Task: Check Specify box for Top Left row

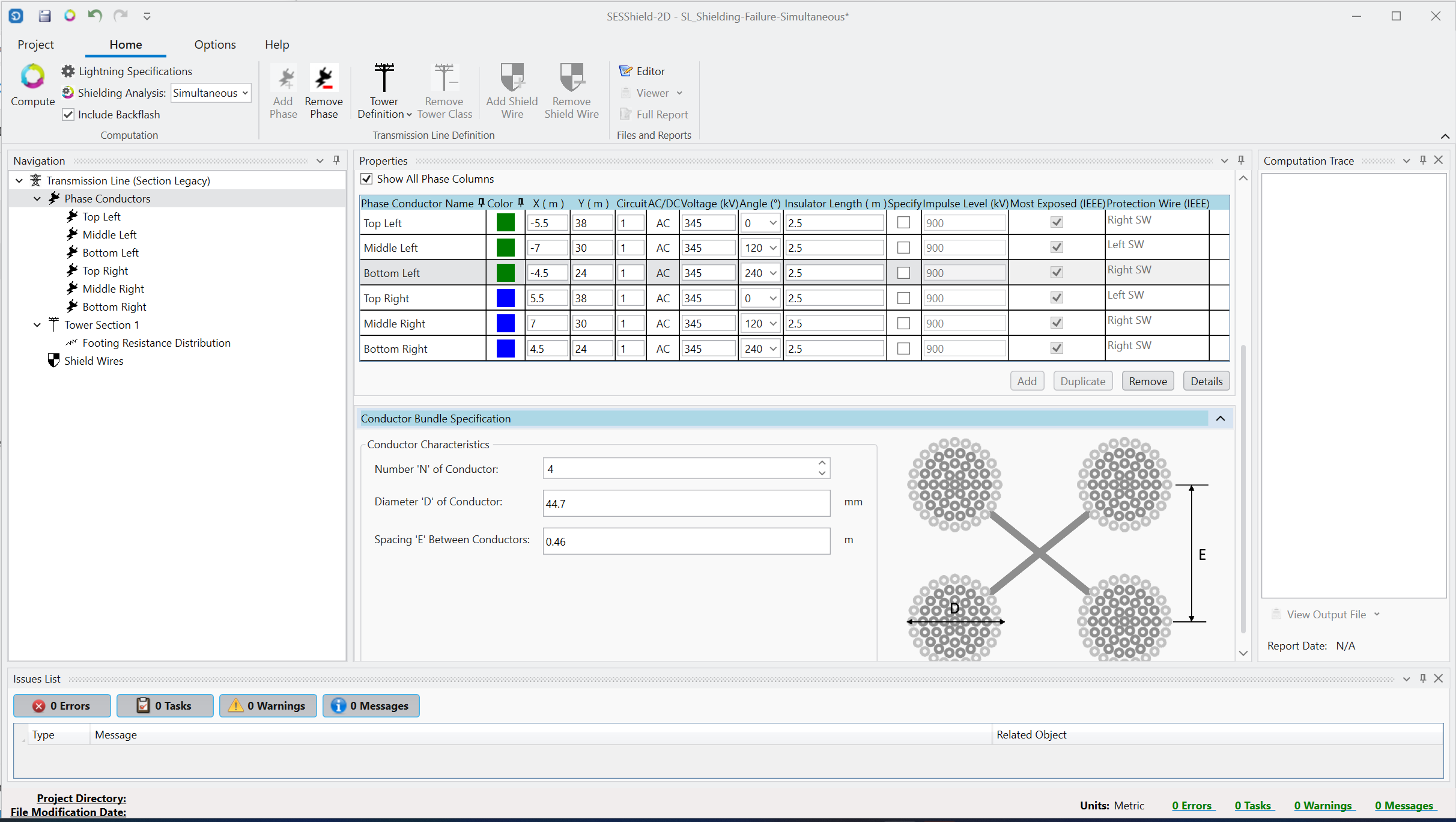Action: [903, 223]
